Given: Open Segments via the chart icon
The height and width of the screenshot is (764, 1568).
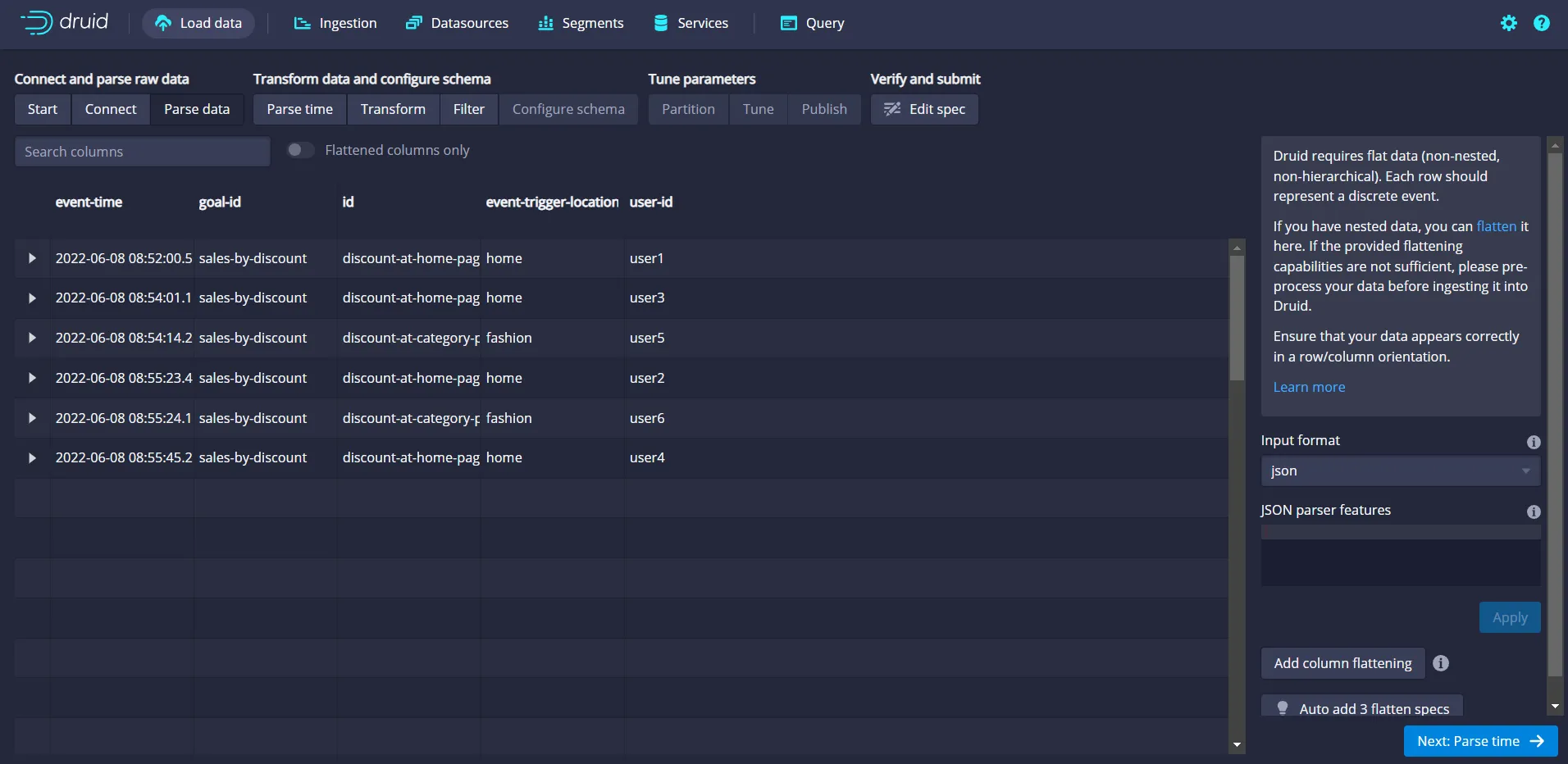Looking at the screenshot, I should [545, 23].
